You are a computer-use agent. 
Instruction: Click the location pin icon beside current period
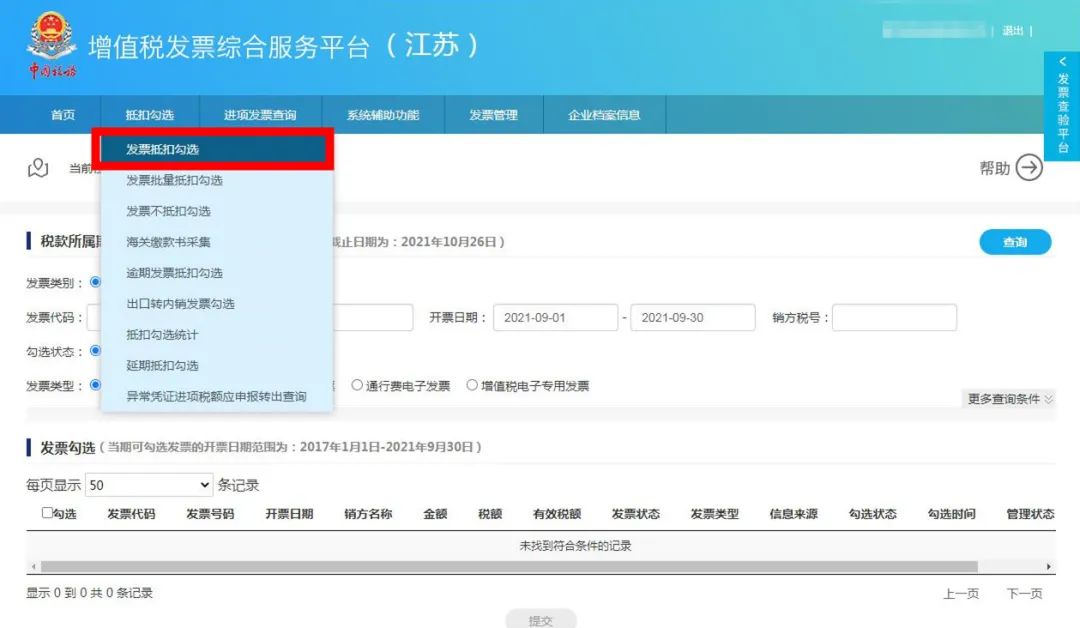click(38, 167)
